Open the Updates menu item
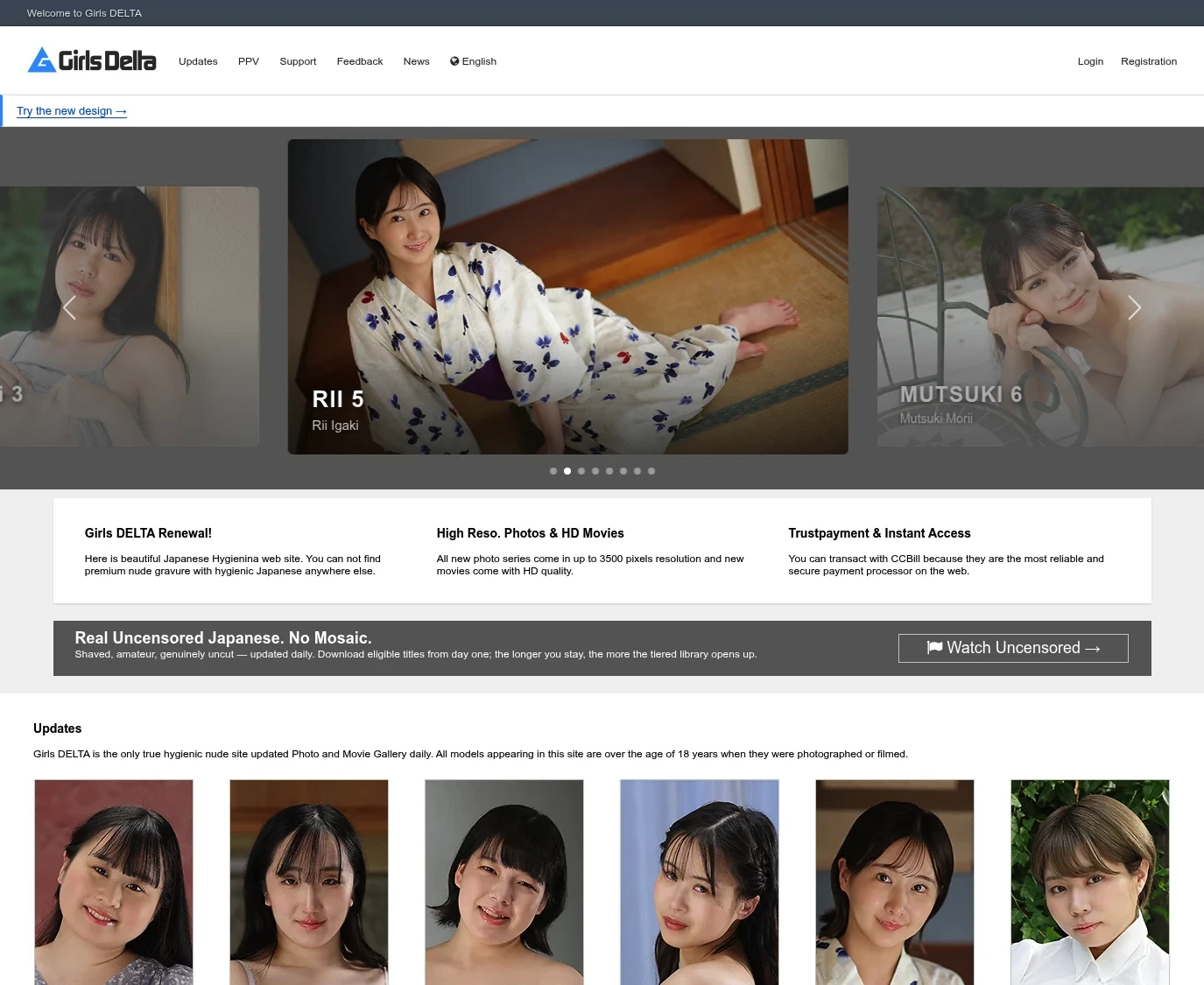Image resolution: width=1204 pixels, height=985 pixels. click(198, 61)
